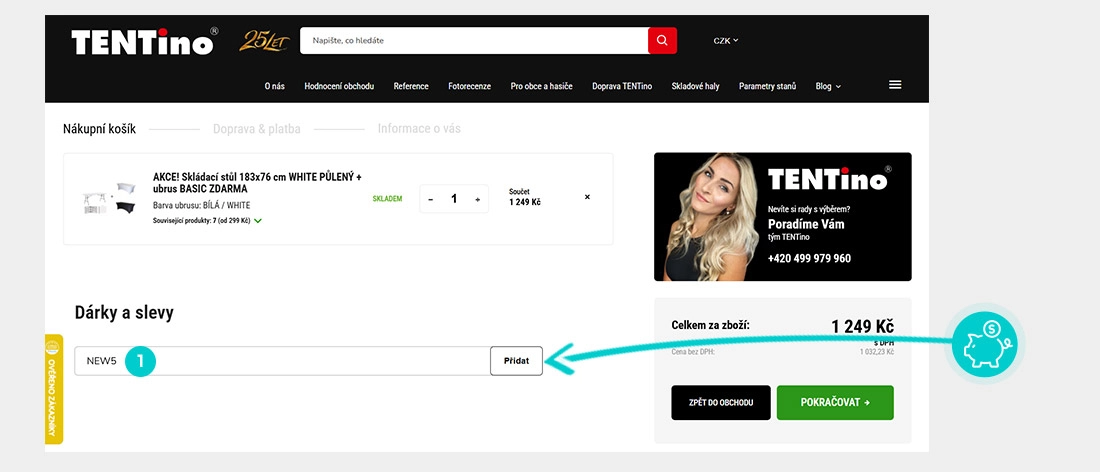Click the Ověřeno zákazníky side badge

tap(54, 389)
